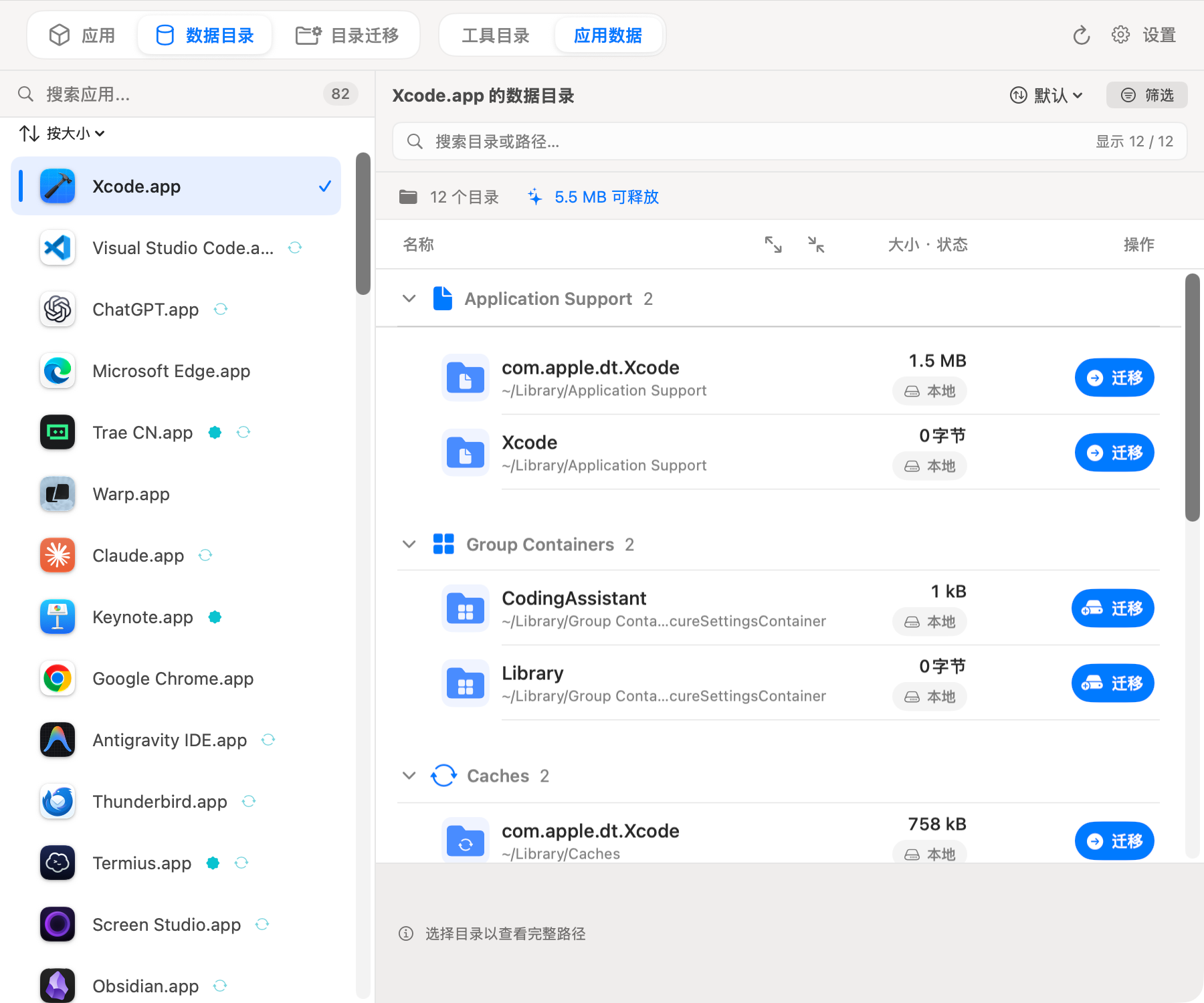Select Google Chrome.app in the list
Screen dimensions: 1204x1003
point(176,679)
